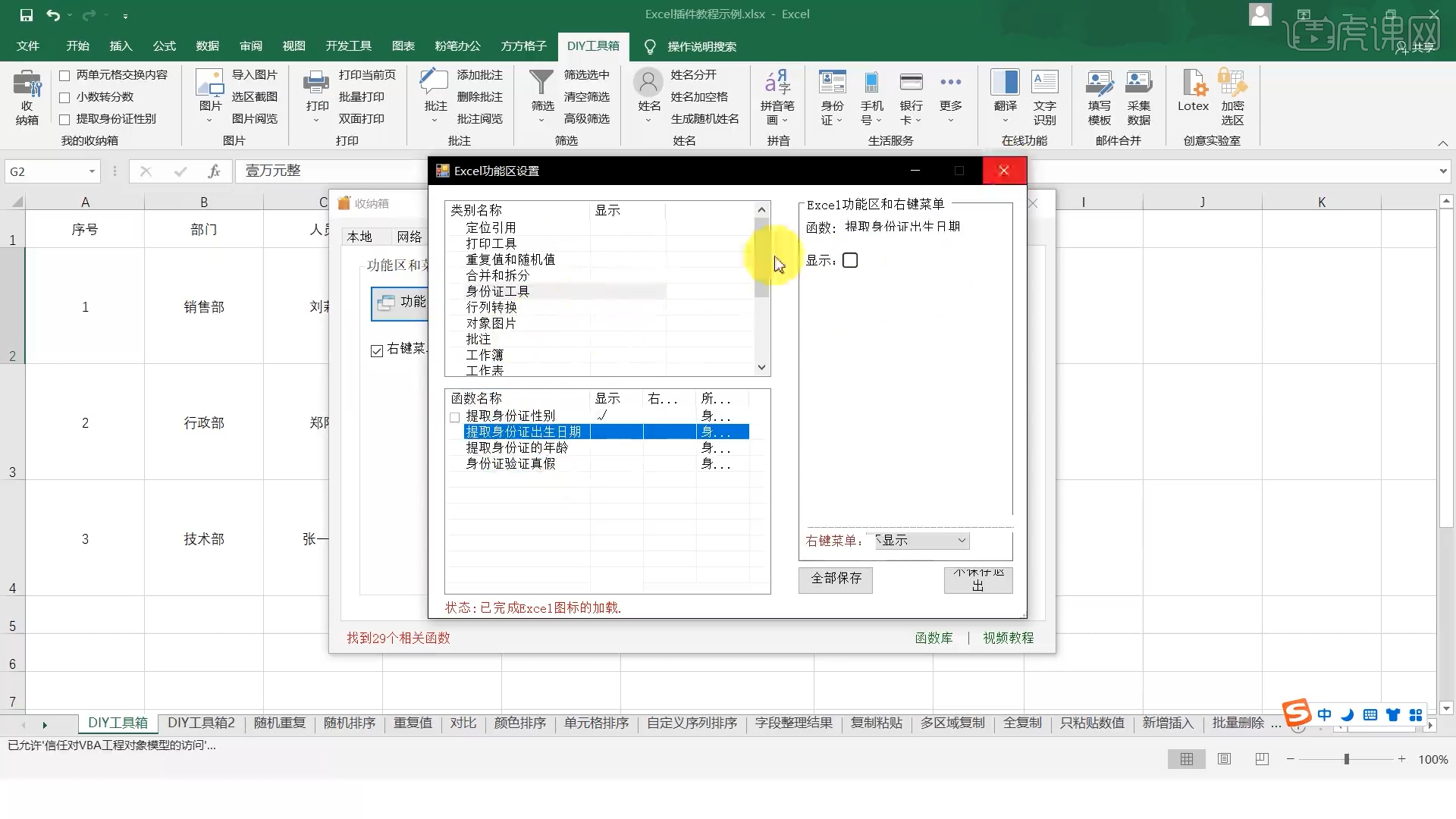The width and height of the screenshot is (1456, 819).
Task: Click the 不保存返出 button
Action: pos(978,579)
